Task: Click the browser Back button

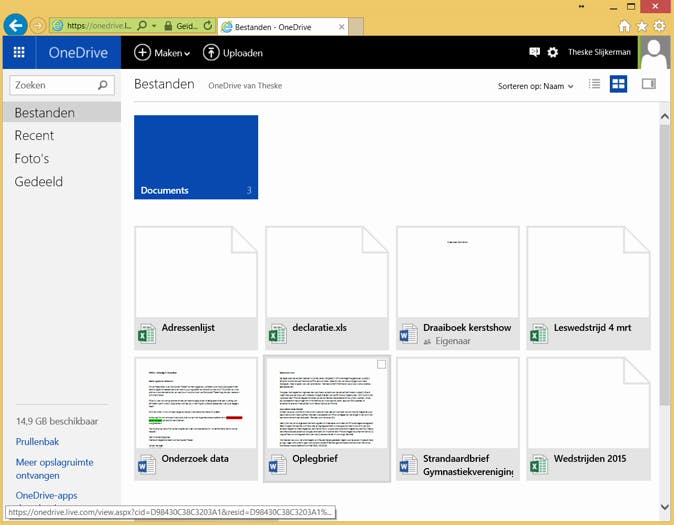Action: click(15, 26)
